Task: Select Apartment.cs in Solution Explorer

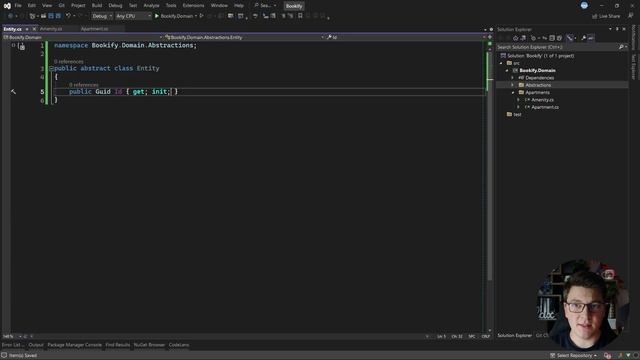Action: [x=545, y=107]
